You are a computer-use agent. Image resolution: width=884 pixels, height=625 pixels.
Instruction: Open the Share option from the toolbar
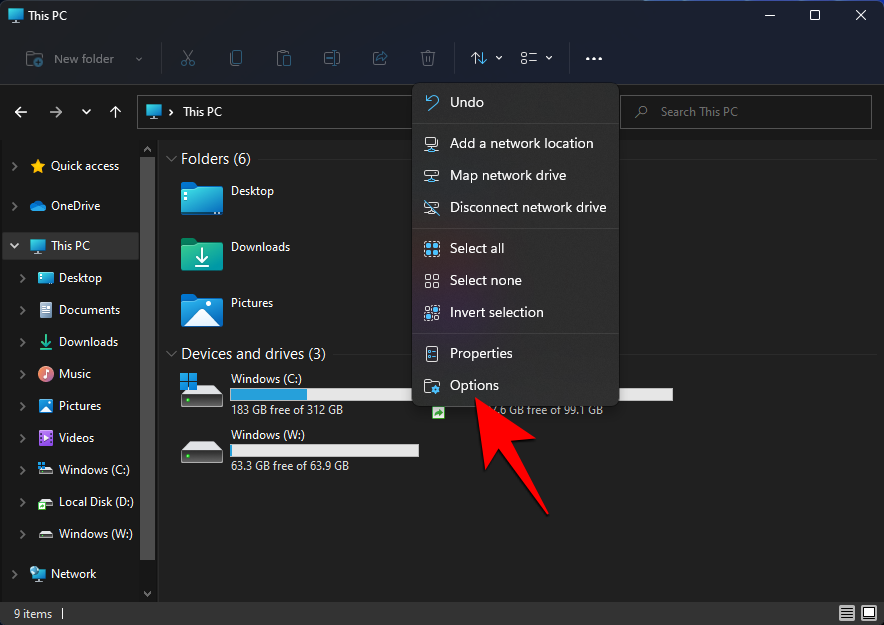[x=380, y=58]
